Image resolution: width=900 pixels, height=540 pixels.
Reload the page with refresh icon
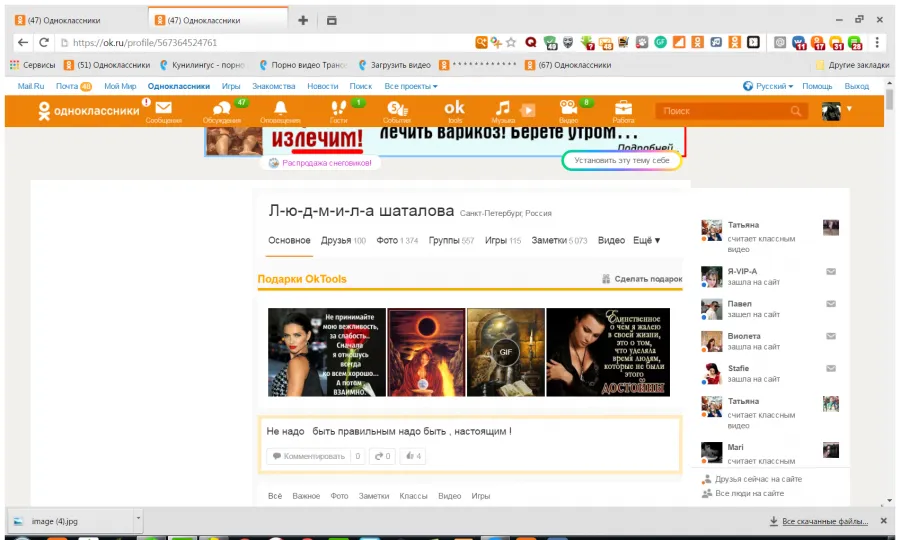pos(44,42)
